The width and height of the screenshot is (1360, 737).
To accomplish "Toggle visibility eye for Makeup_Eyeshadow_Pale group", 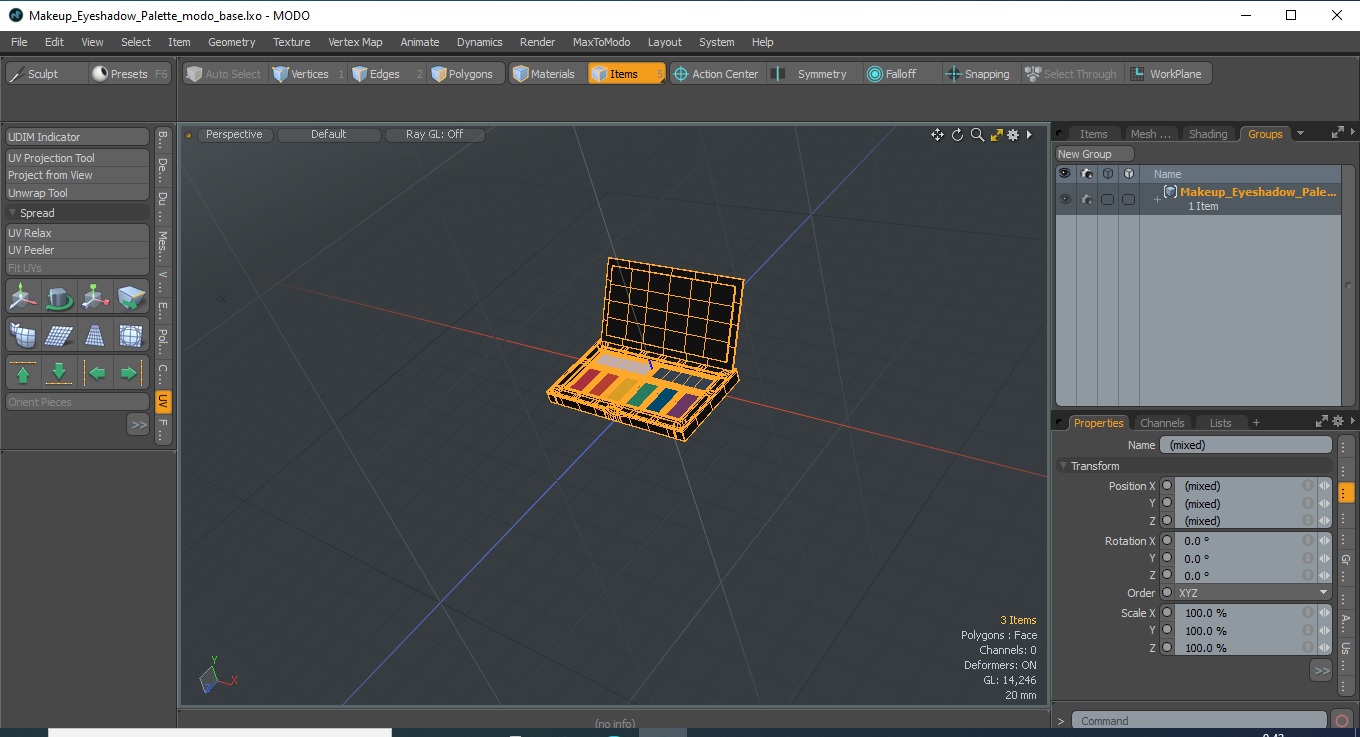I will click(x=1065, y=199).
